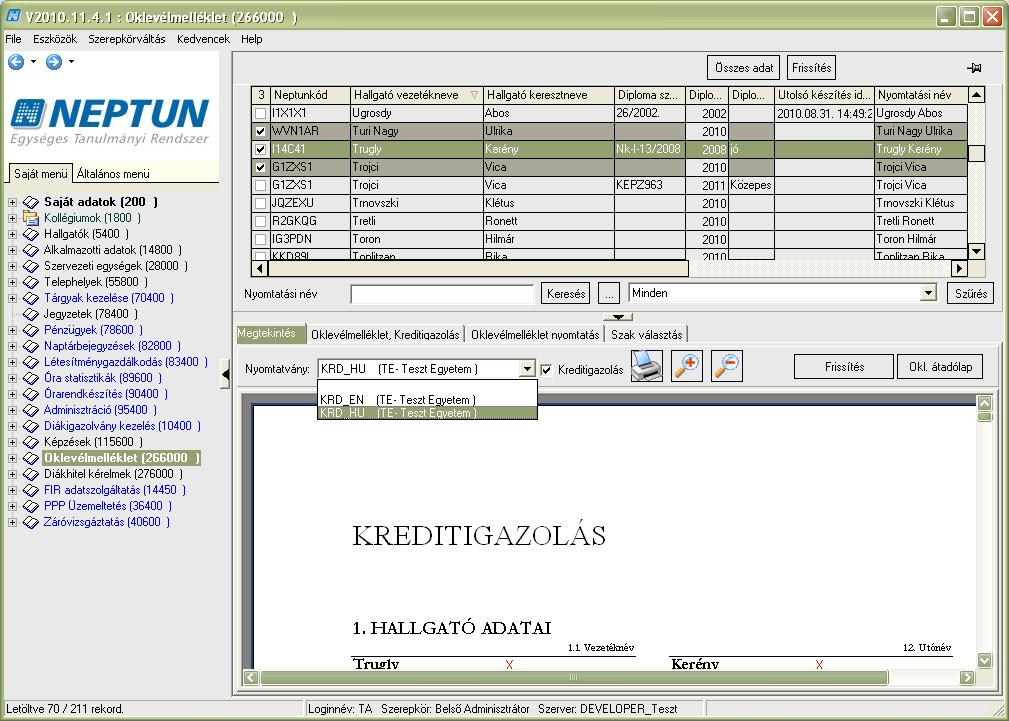Click into the Nyomtatási név search field
Viewport: 1009px width, 721px height.
point(442,294)
